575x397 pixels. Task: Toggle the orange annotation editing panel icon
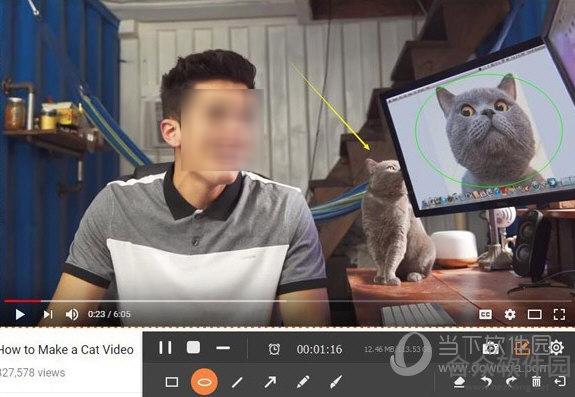click(522, 348)
